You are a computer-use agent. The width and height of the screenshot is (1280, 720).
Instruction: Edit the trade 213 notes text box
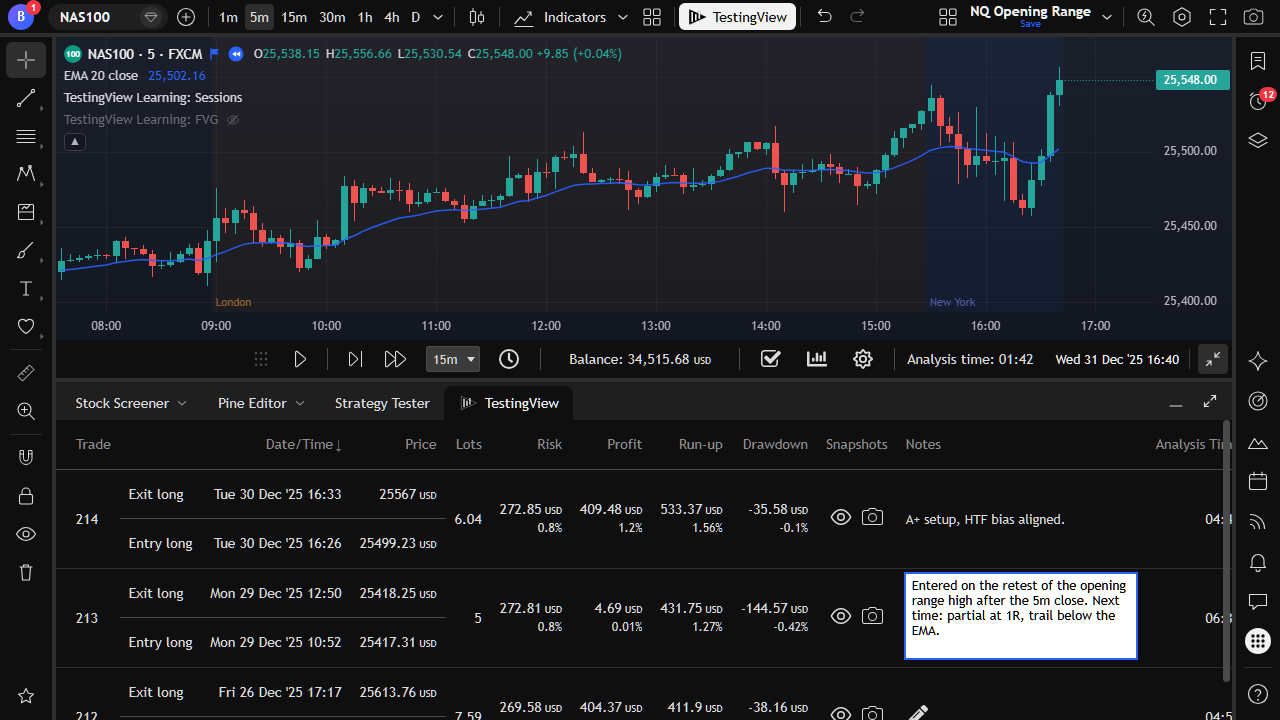pos(1021,616)
